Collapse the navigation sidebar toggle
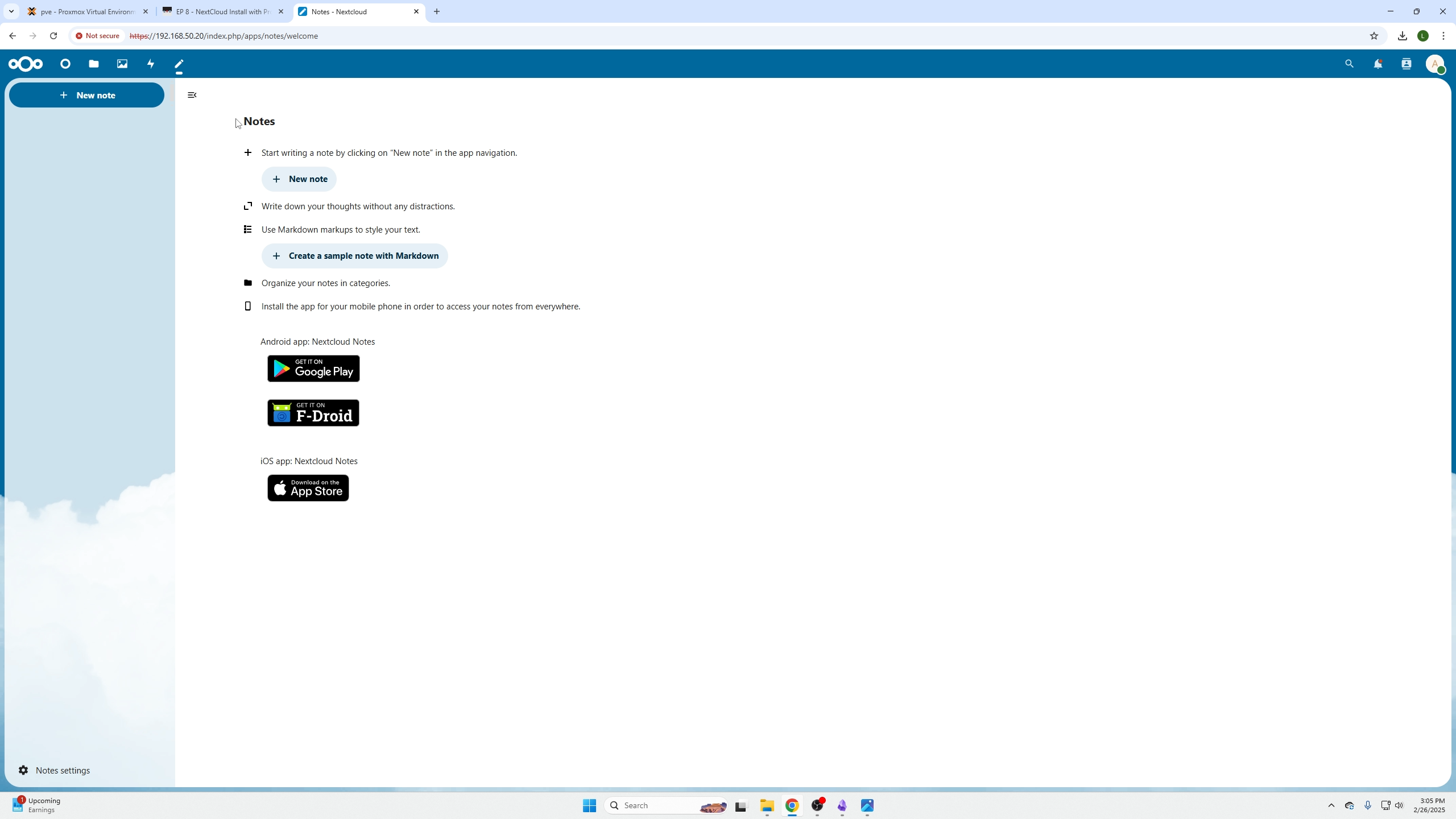This screenshot has height=819, width=1456. pyautogui.click(x=192, y=95)
